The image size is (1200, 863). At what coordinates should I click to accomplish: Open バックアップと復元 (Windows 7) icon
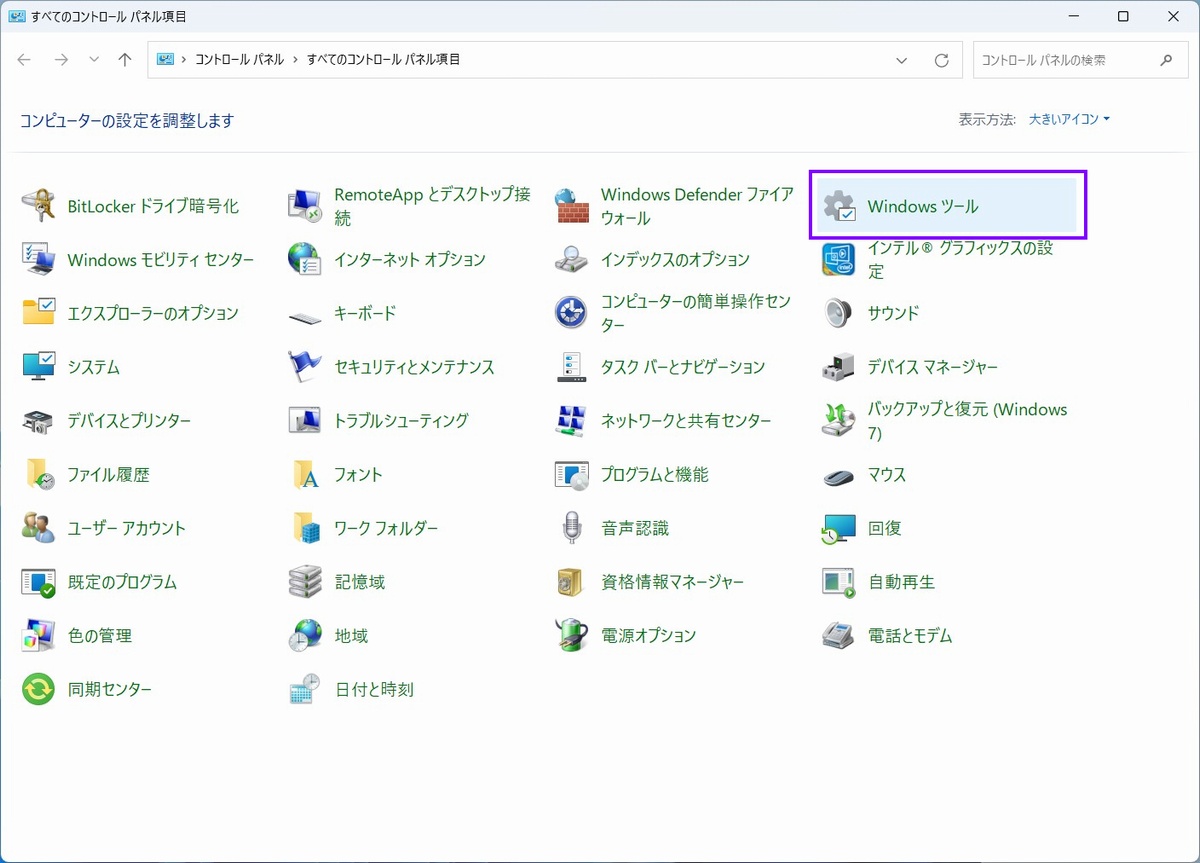point(839,421)
